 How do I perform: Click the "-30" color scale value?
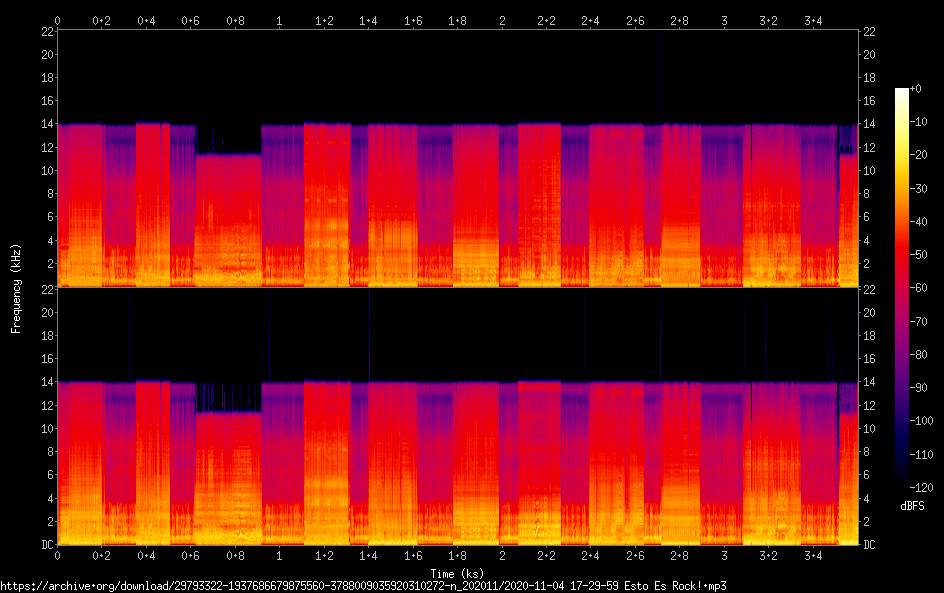[919, 188]
